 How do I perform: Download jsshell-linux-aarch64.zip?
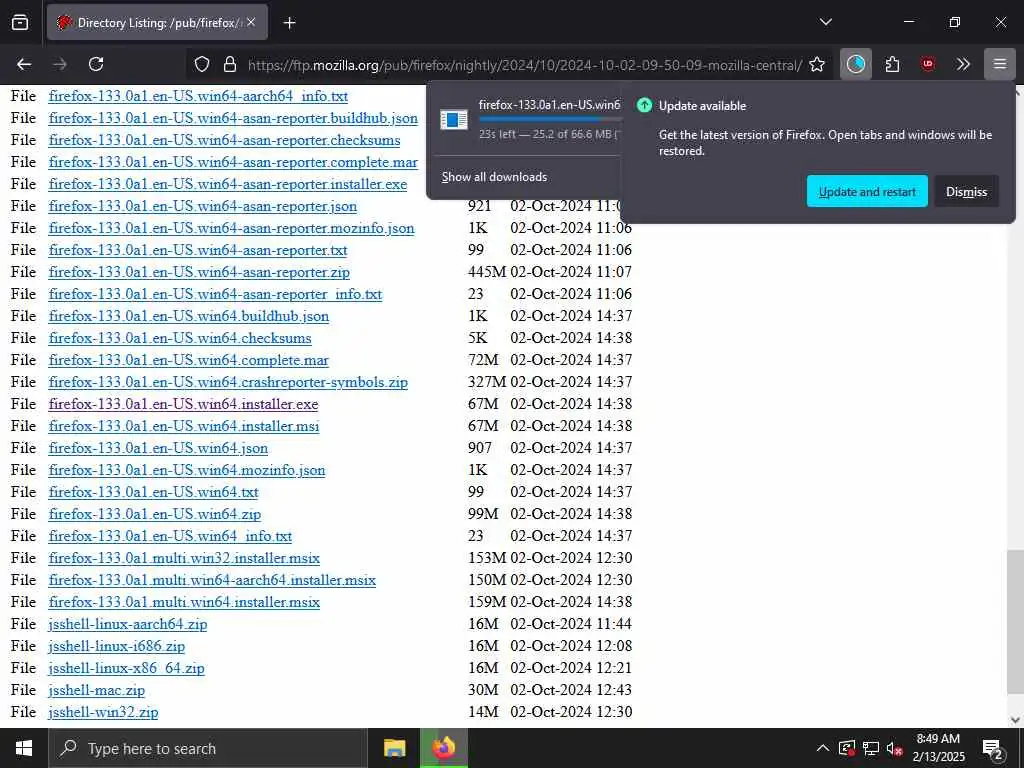tap(127, 624)
